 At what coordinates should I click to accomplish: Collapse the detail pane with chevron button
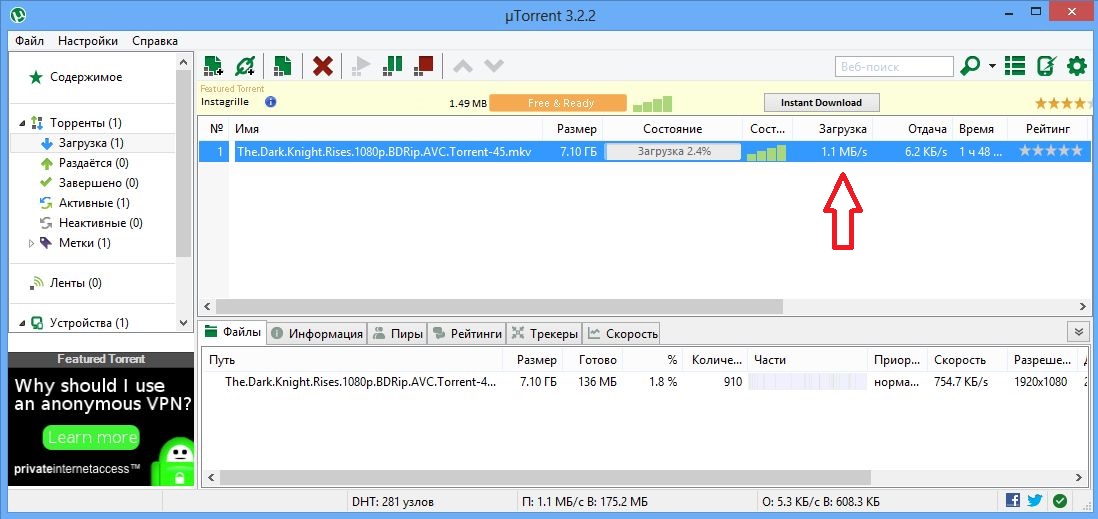1076,331
